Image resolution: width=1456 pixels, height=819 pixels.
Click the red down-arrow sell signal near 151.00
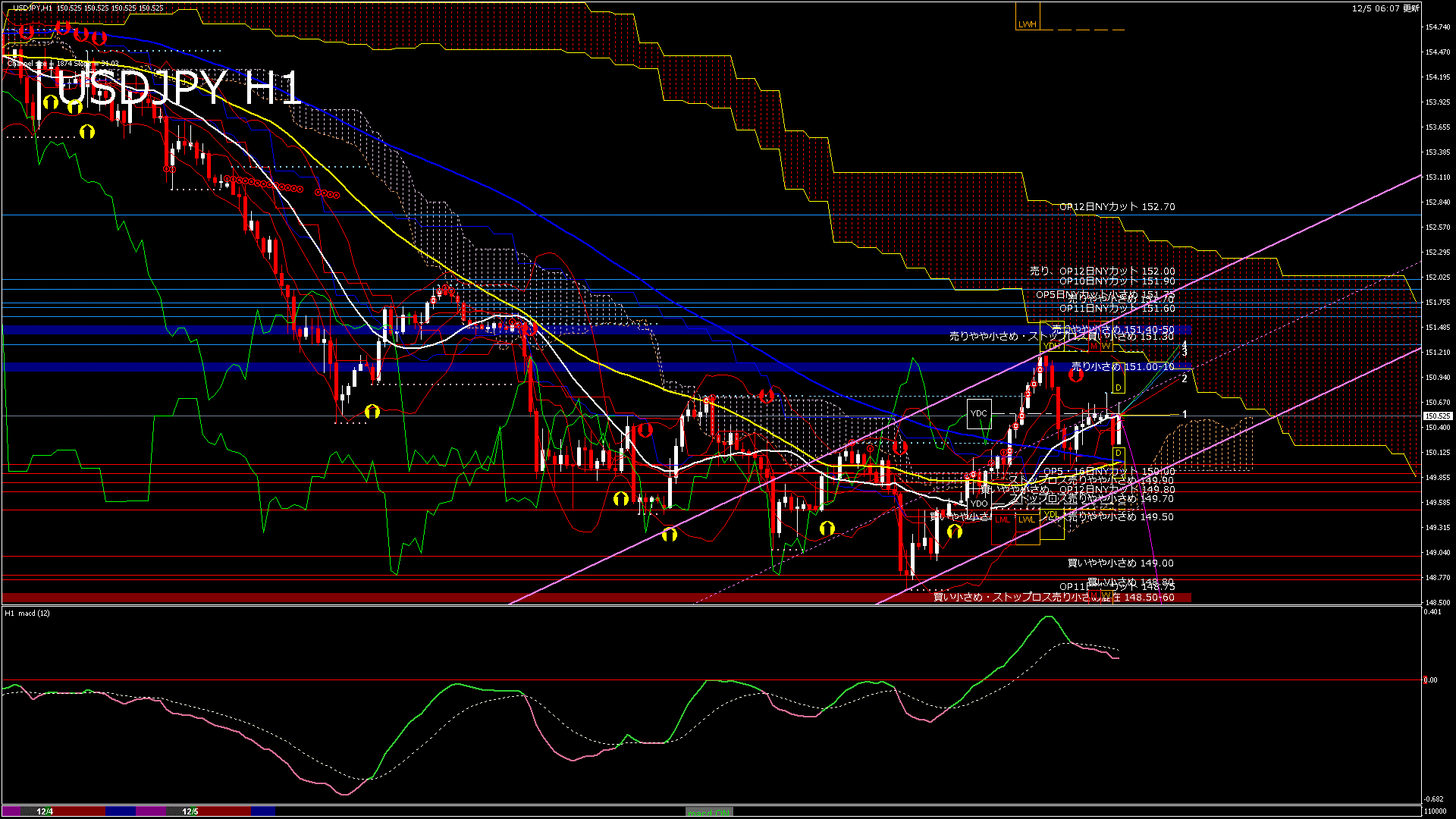click(1075, 375)
